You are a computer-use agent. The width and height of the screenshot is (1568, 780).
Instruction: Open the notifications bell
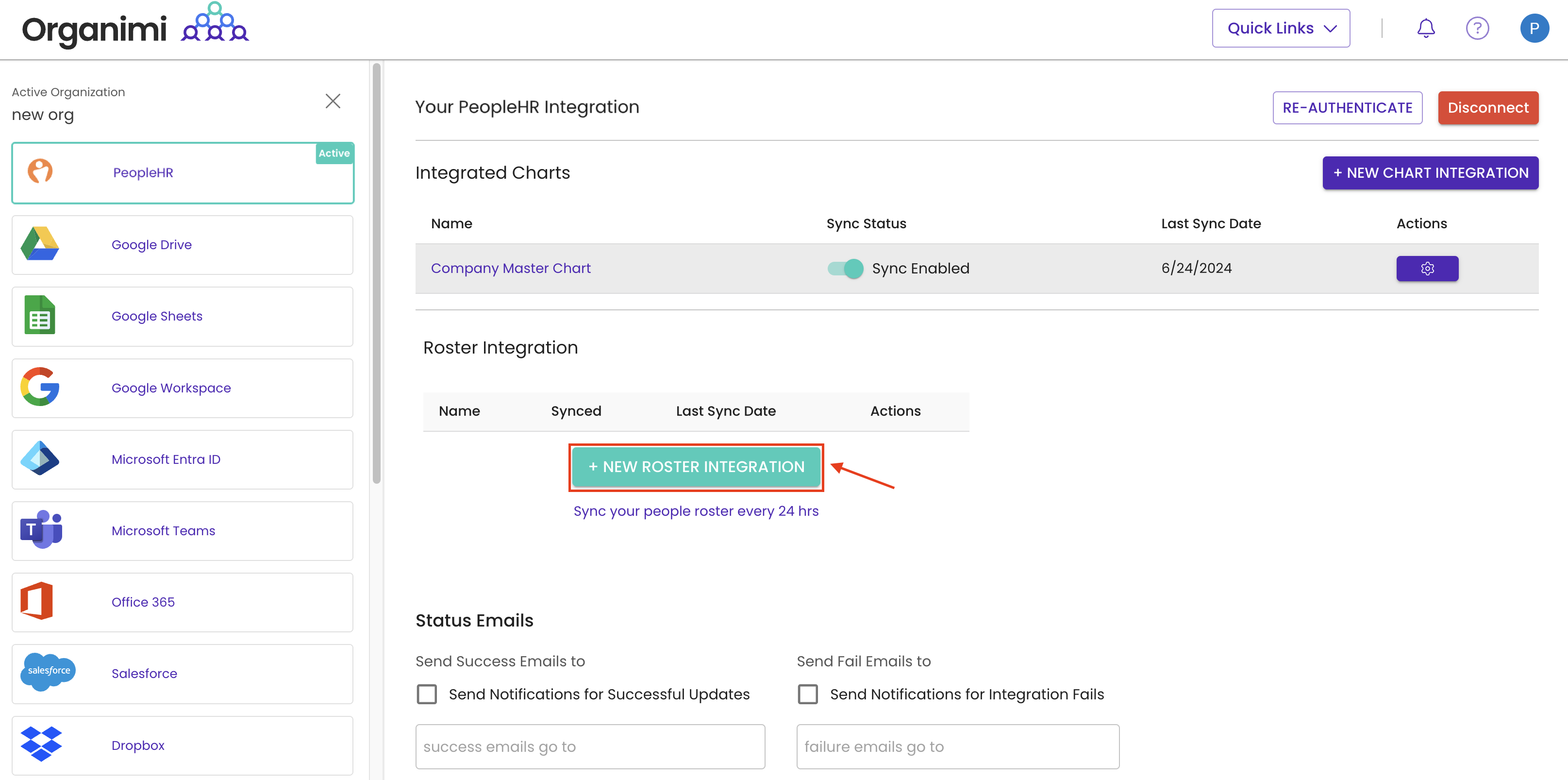point(1426,28)
